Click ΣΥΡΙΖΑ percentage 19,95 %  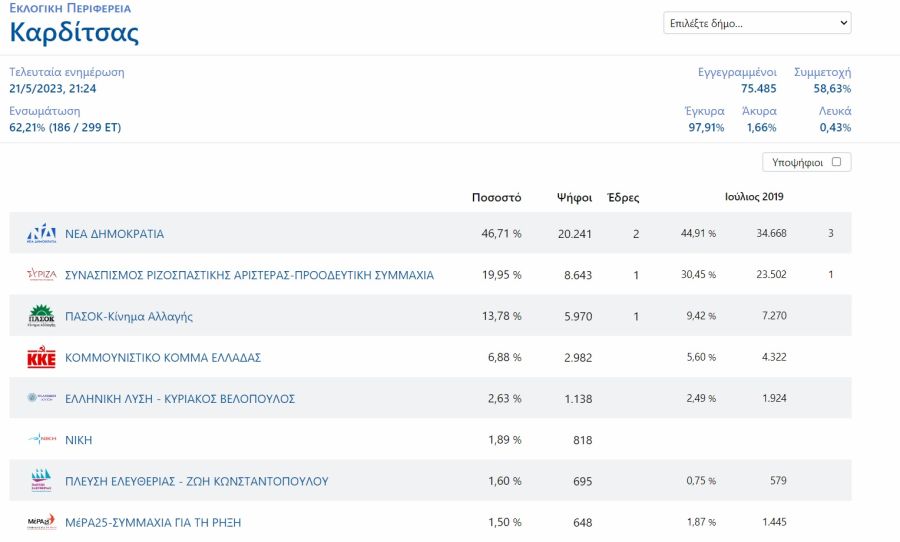click(501, 275)
